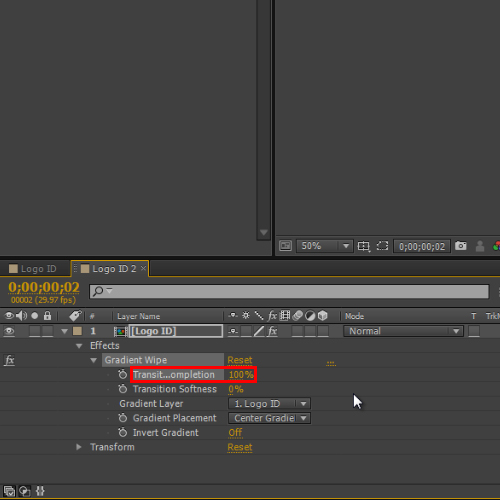Image resolution: width=500 pixels, height=500 pixels.
Task: Switch to the Logo ID tab
Action: tap(33, 269)
